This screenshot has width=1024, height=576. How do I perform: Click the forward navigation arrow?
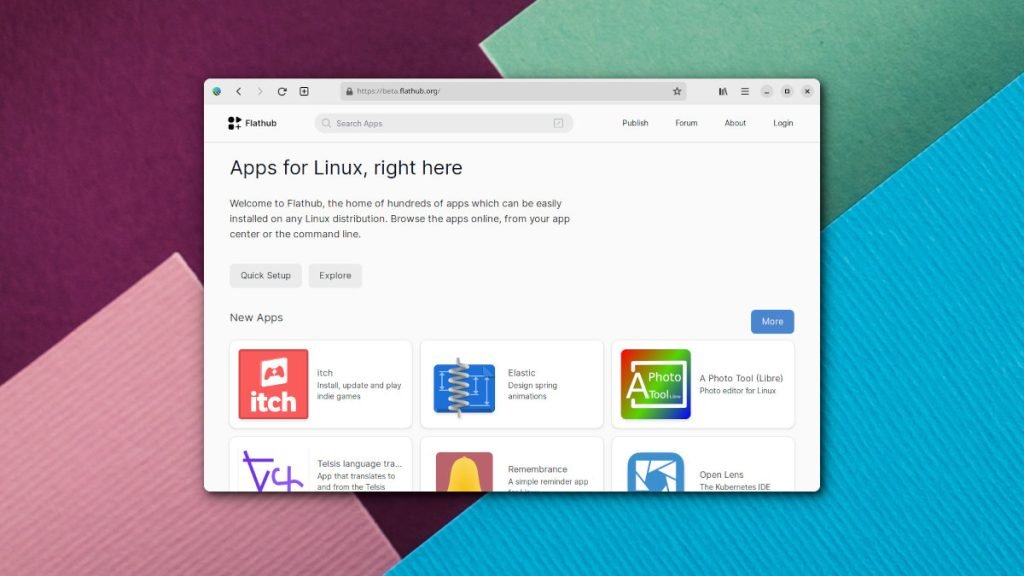click(x=260, y=91)
